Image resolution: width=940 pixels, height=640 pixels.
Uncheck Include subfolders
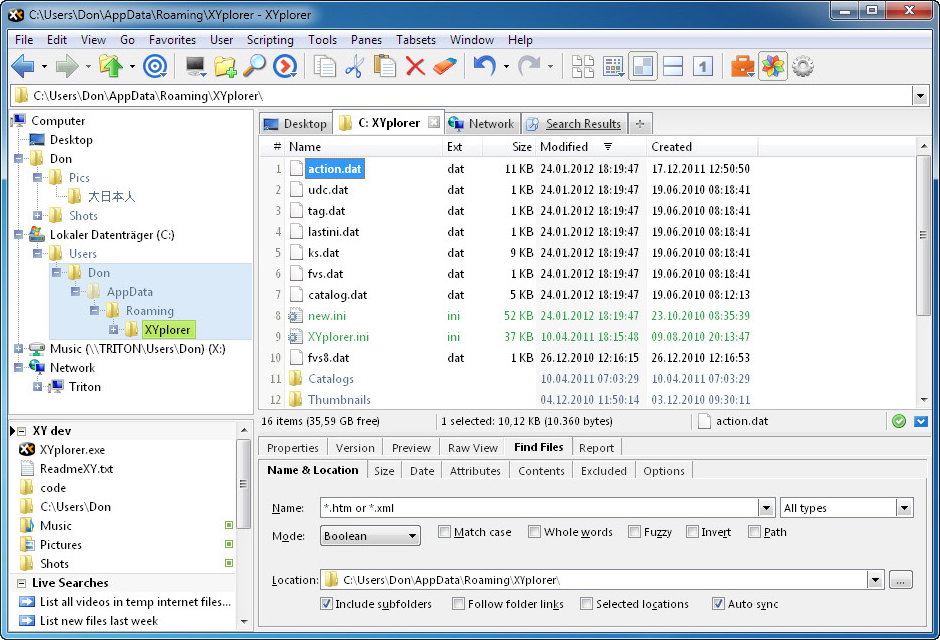pyautogui.click(x=326, y=603)
